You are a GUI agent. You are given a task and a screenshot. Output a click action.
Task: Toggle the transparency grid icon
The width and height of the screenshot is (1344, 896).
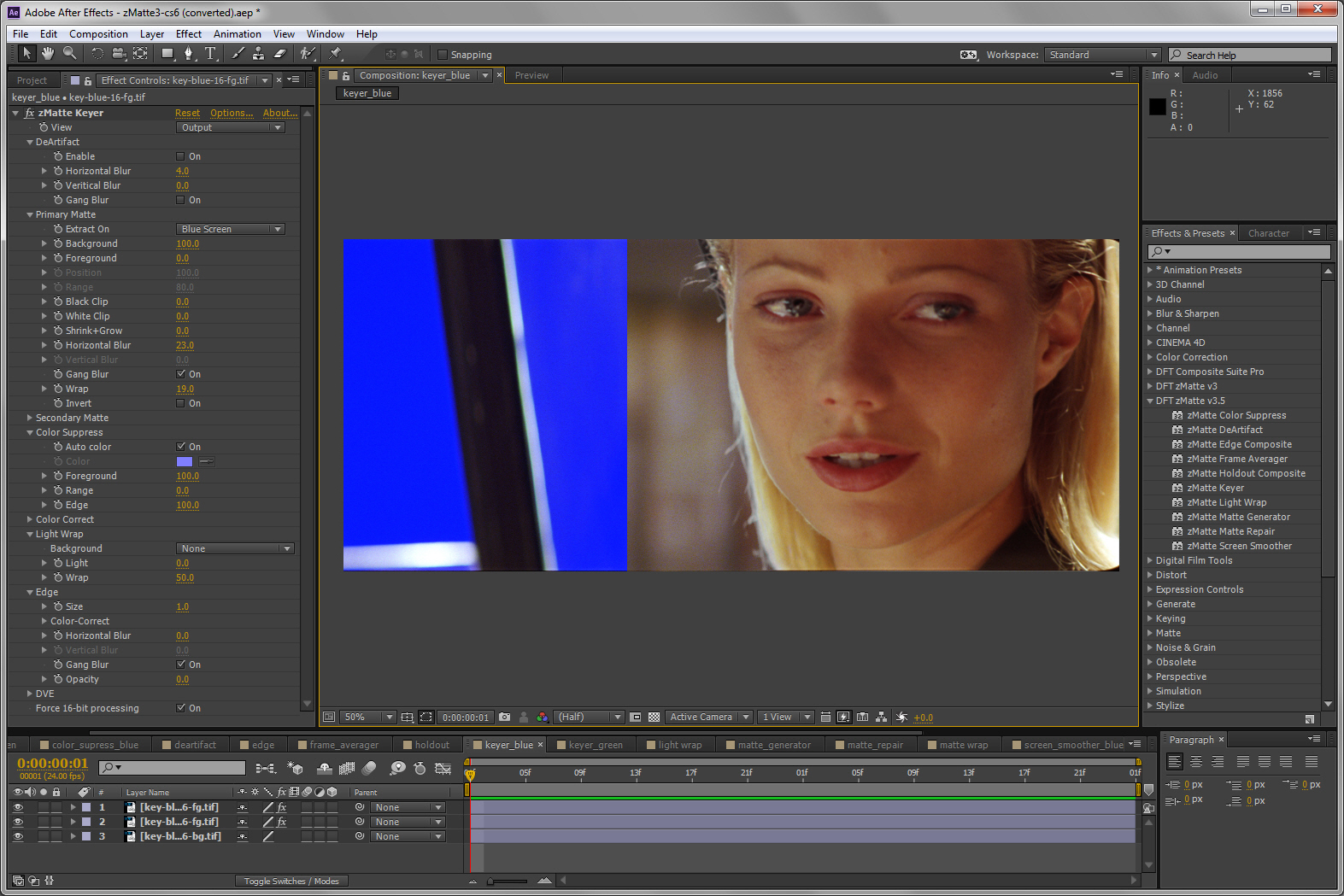coord(654,717)
